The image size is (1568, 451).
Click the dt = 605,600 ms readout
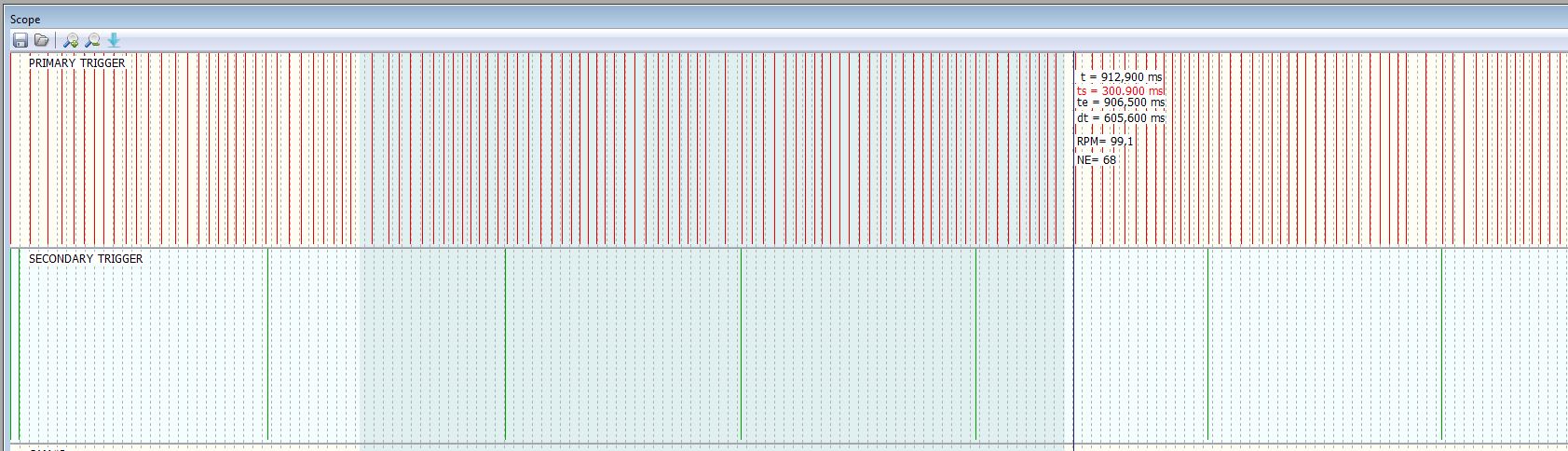coord(1121,118)
